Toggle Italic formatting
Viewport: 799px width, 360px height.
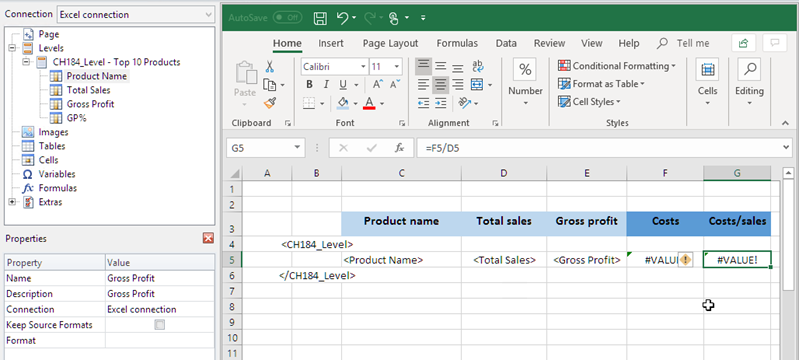coord(326,85)
